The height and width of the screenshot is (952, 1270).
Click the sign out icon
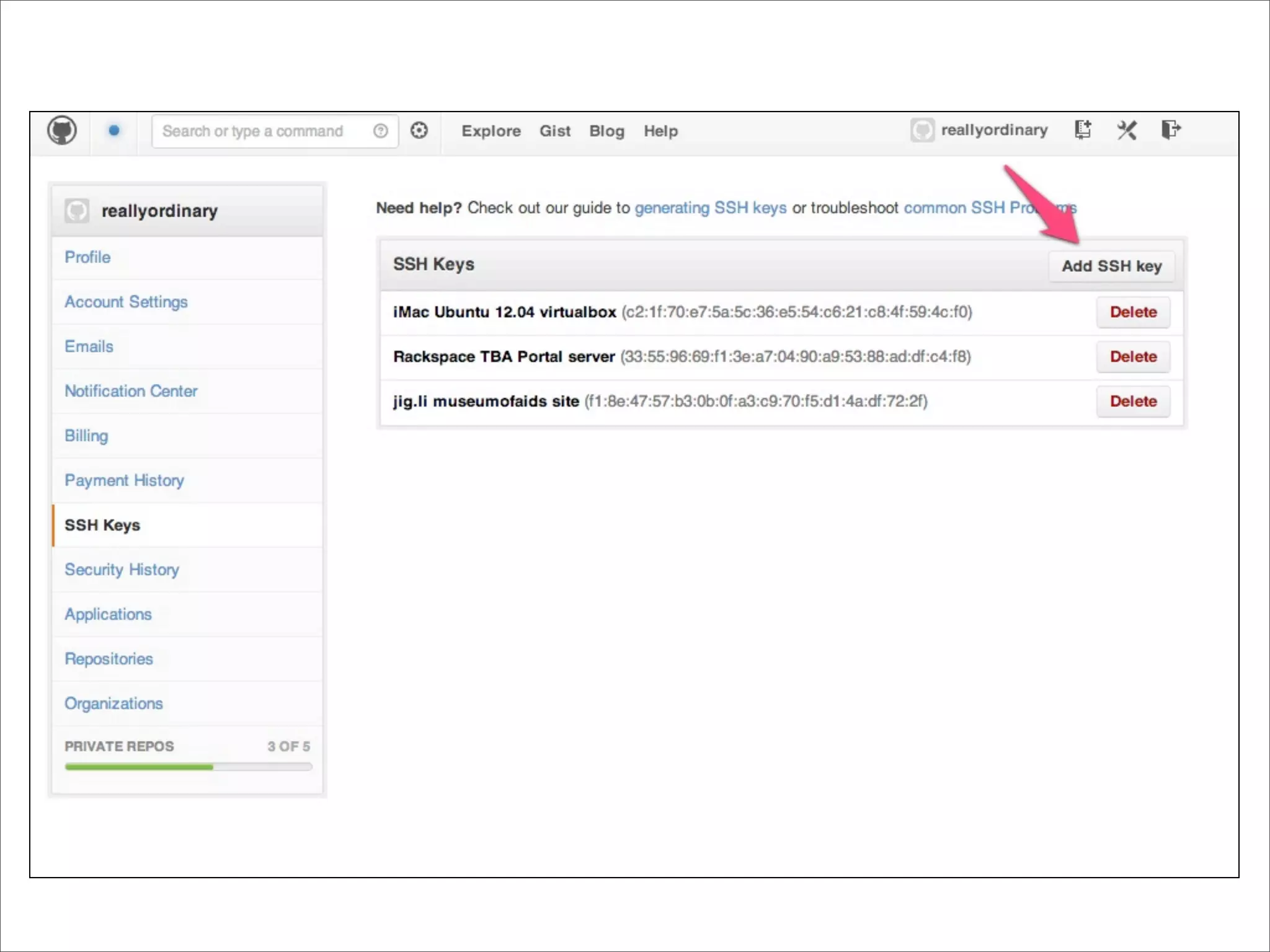[1170, 130]
